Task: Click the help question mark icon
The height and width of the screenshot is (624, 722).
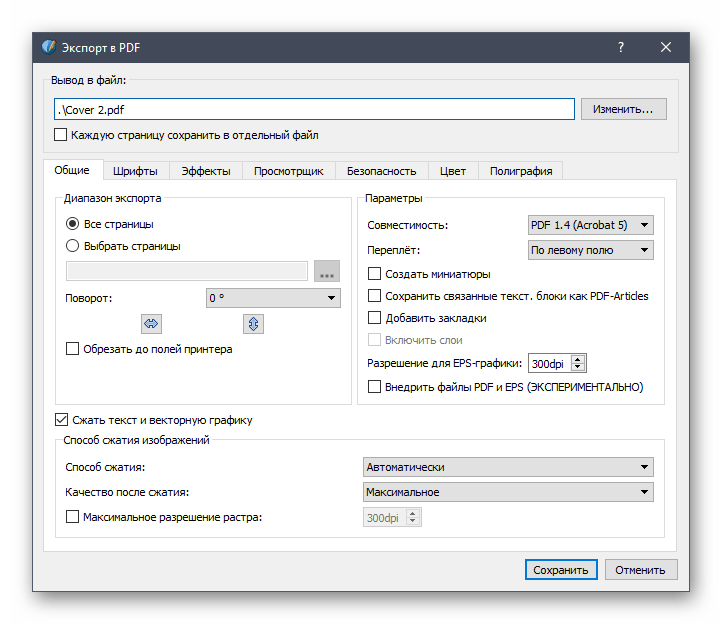Action: tap(621, 47)
